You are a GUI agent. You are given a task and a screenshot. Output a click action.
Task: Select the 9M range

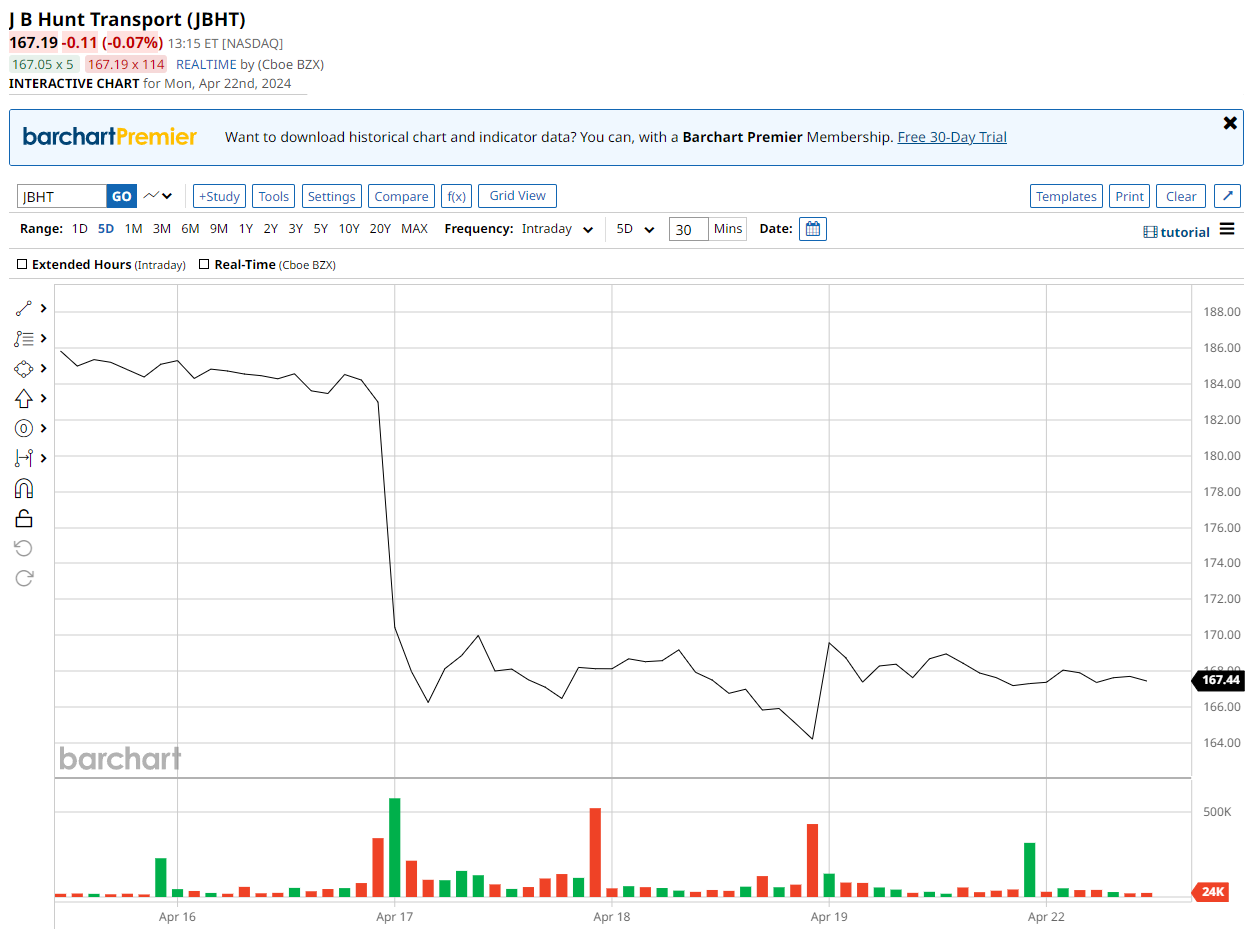coord(218,229)
